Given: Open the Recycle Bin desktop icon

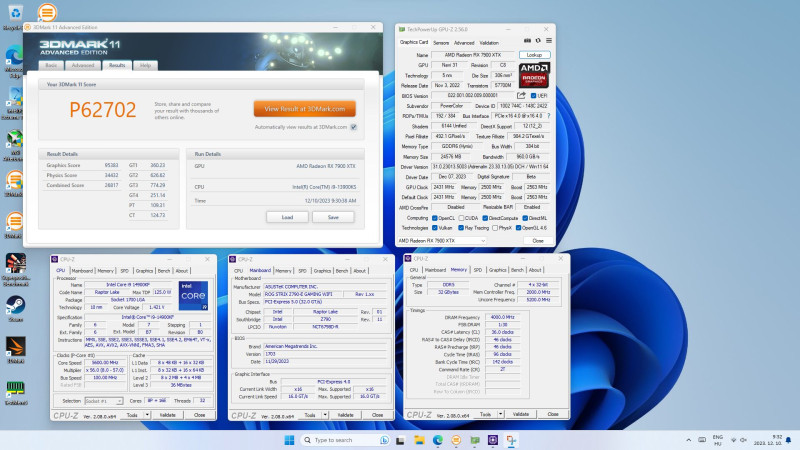Looking at the screenshot, I should pyautogui.click(x=14, y=16).
